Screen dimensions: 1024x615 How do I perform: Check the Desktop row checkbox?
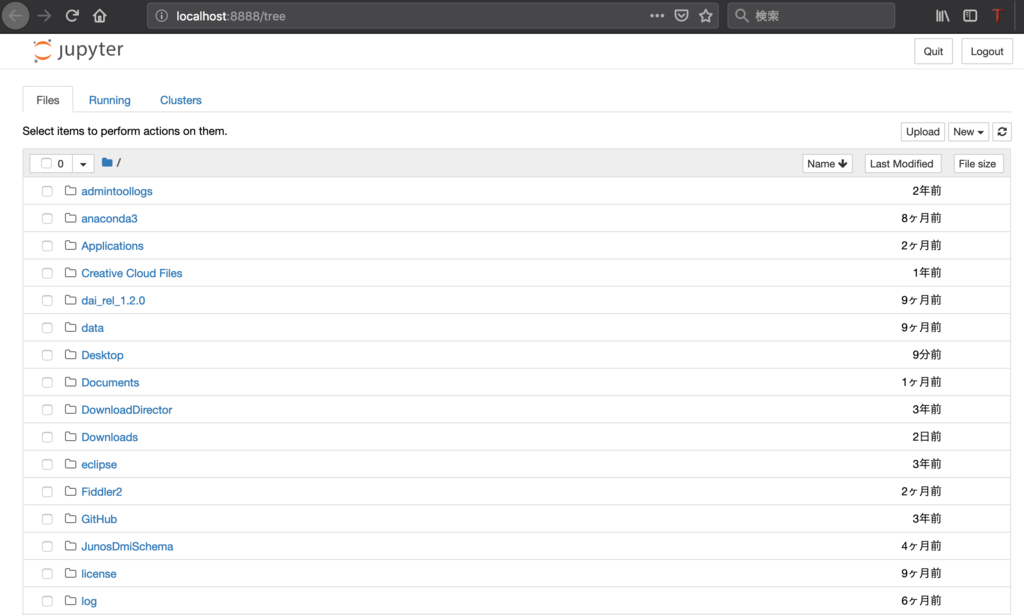pyautogui.click(x=47, y=355)
